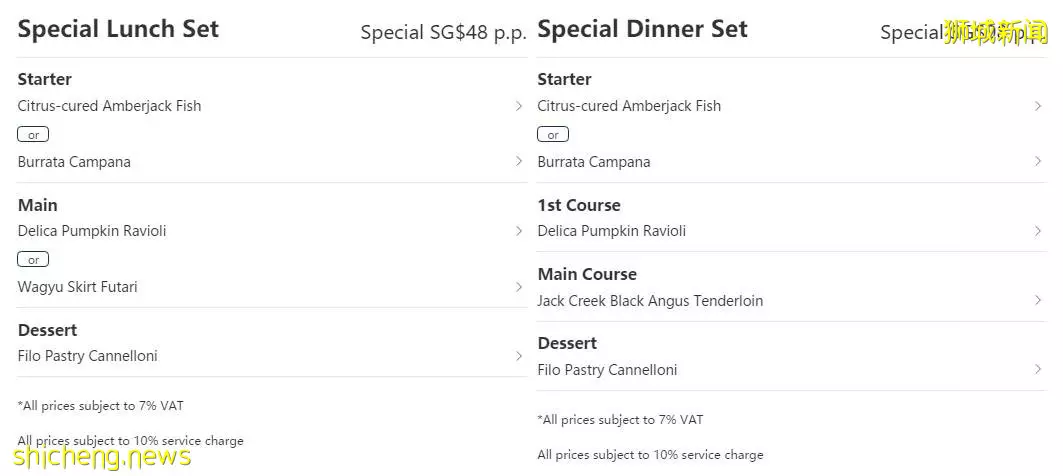
Task: Expand lunch Filo Pastry Cannelloni chevron
Action: click(519, 356)
